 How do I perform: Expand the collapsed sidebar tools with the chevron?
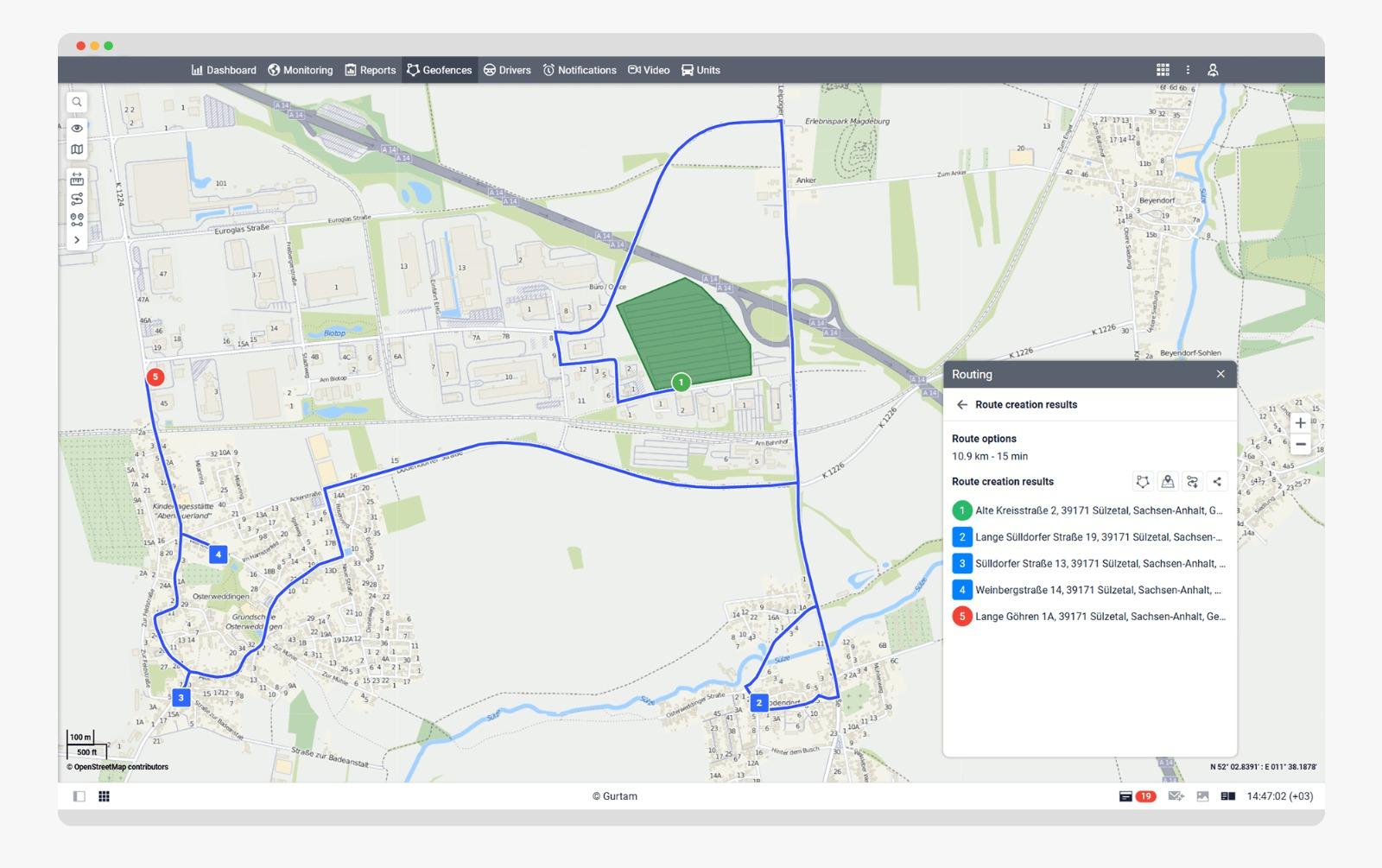click(76, 238)
